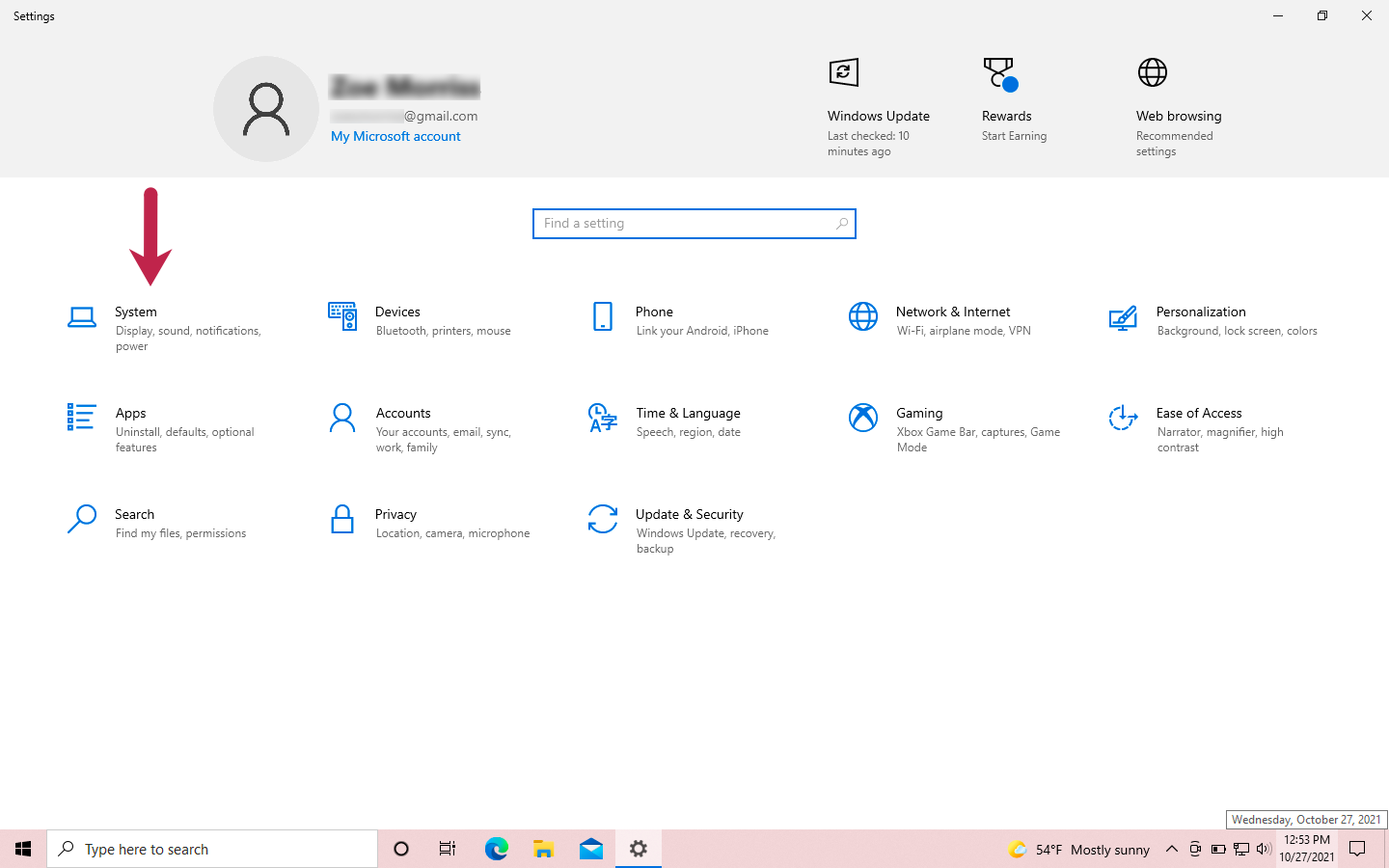Open File Explorer from the taskbar

click(544, 849)
